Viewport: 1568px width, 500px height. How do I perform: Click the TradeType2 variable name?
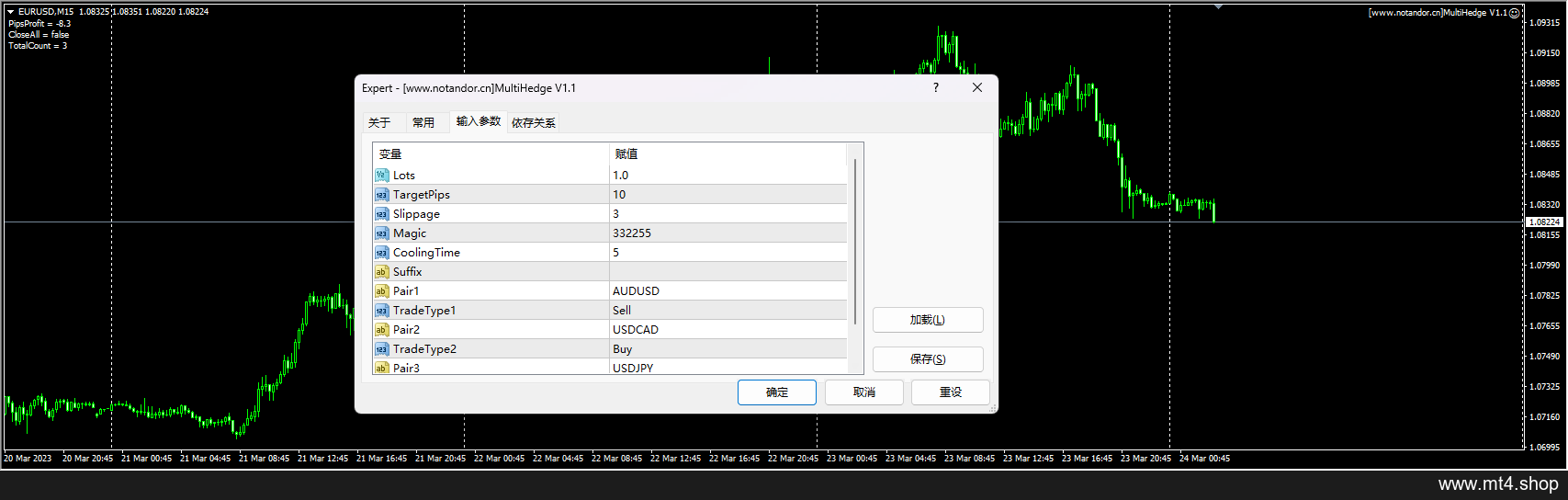coord(424,349)
